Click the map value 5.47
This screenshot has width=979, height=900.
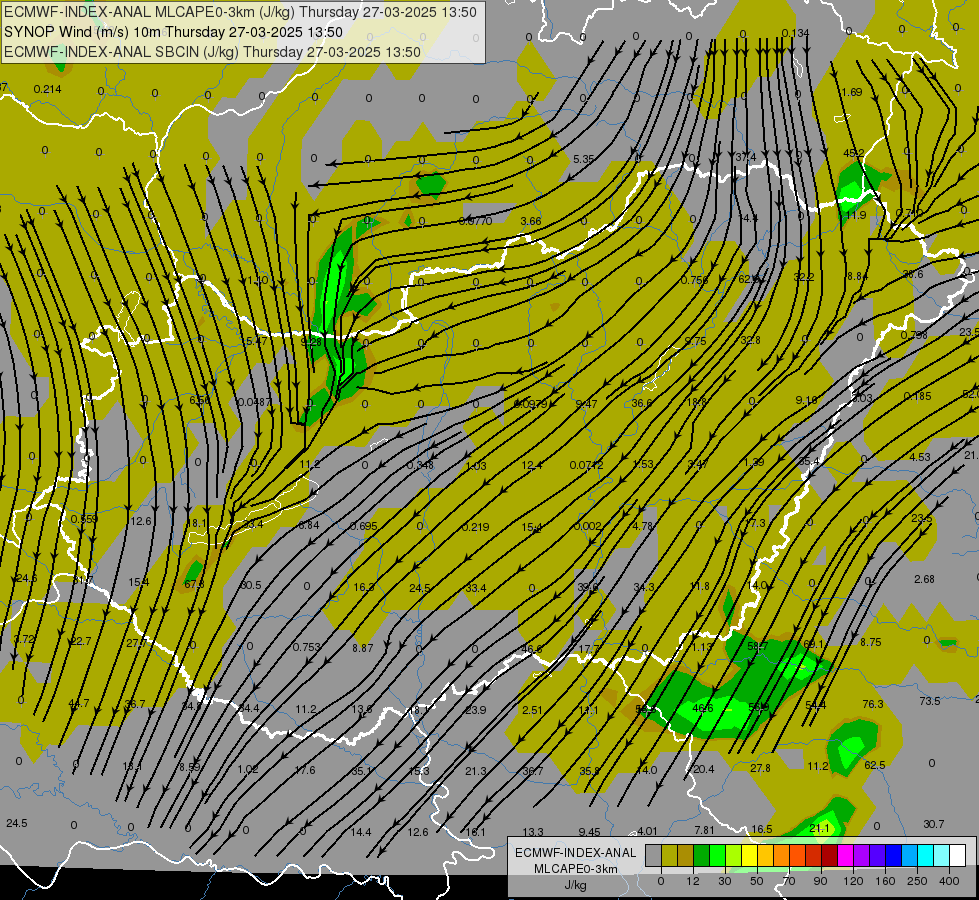pos(257,341)
